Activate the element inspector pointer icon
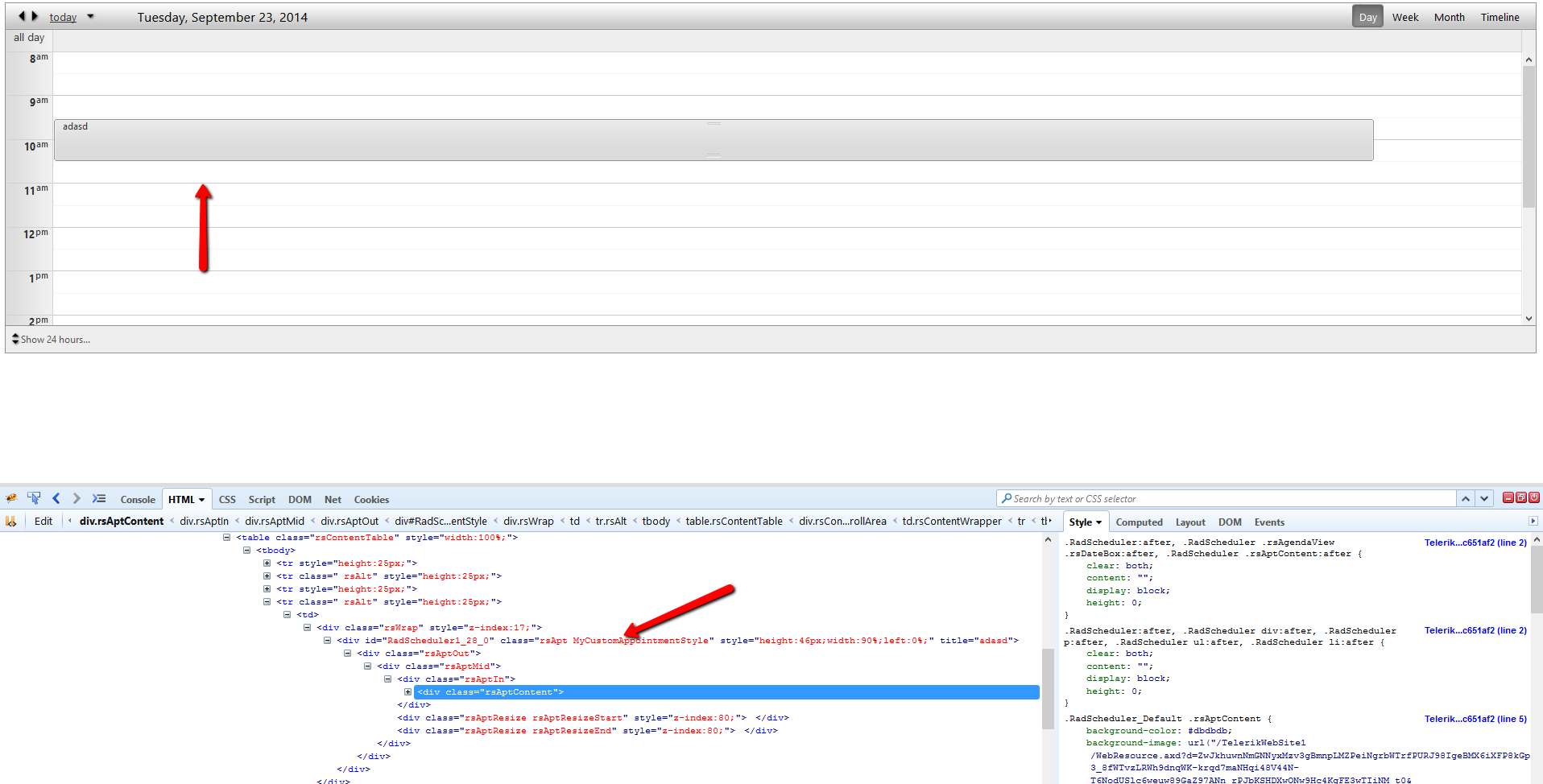The image size is (1543, 784). [x=34, y=498]
